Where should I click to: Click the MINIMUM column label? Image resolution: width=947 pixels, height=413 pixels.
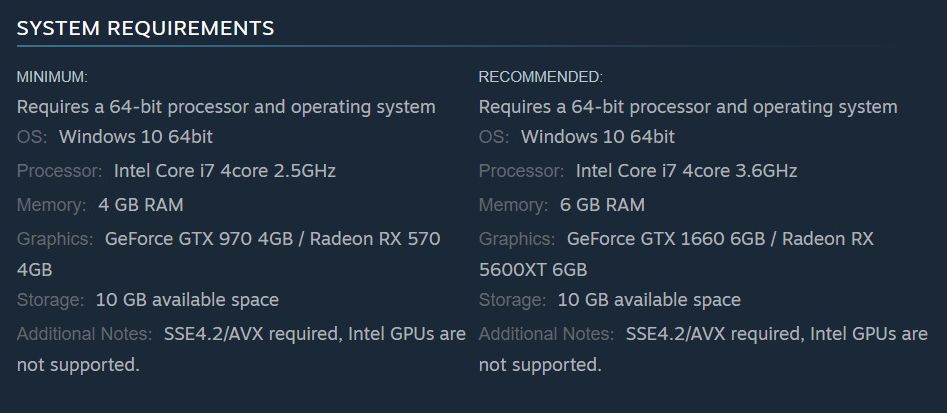pos(52,77)
